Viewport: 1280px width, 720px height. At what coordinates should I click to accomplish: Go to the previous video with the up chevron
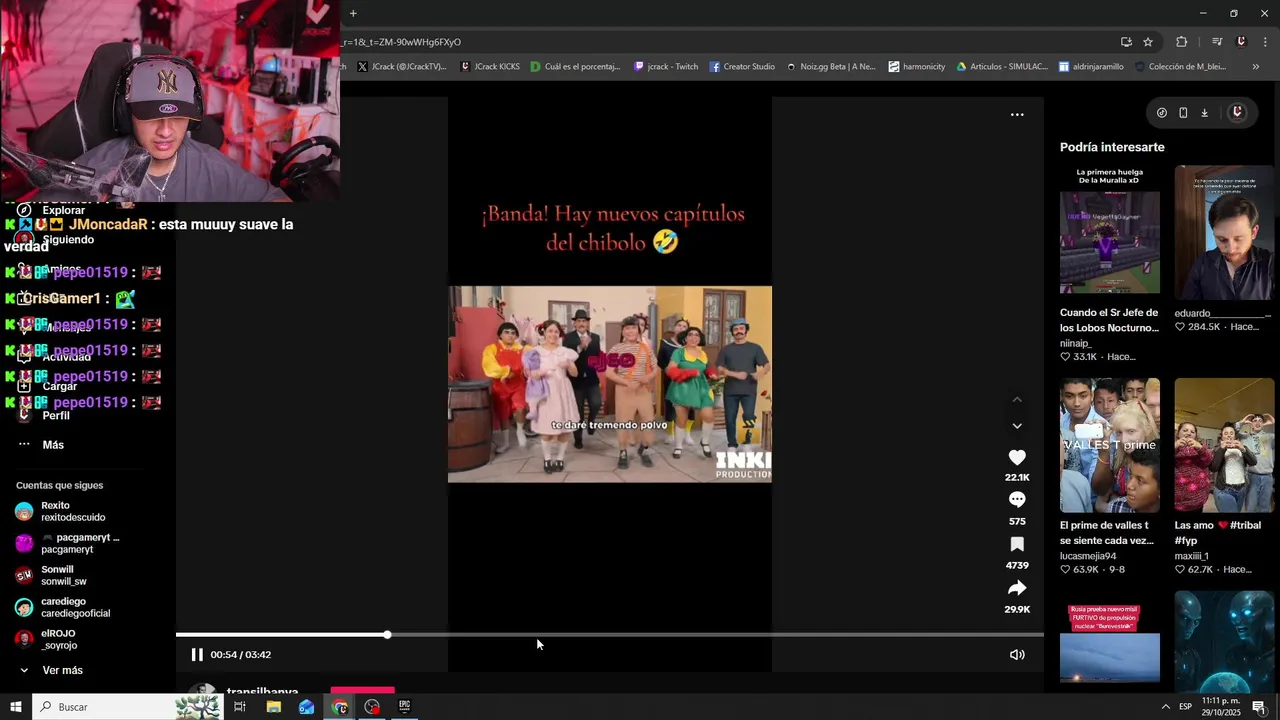pos(1017,400)
